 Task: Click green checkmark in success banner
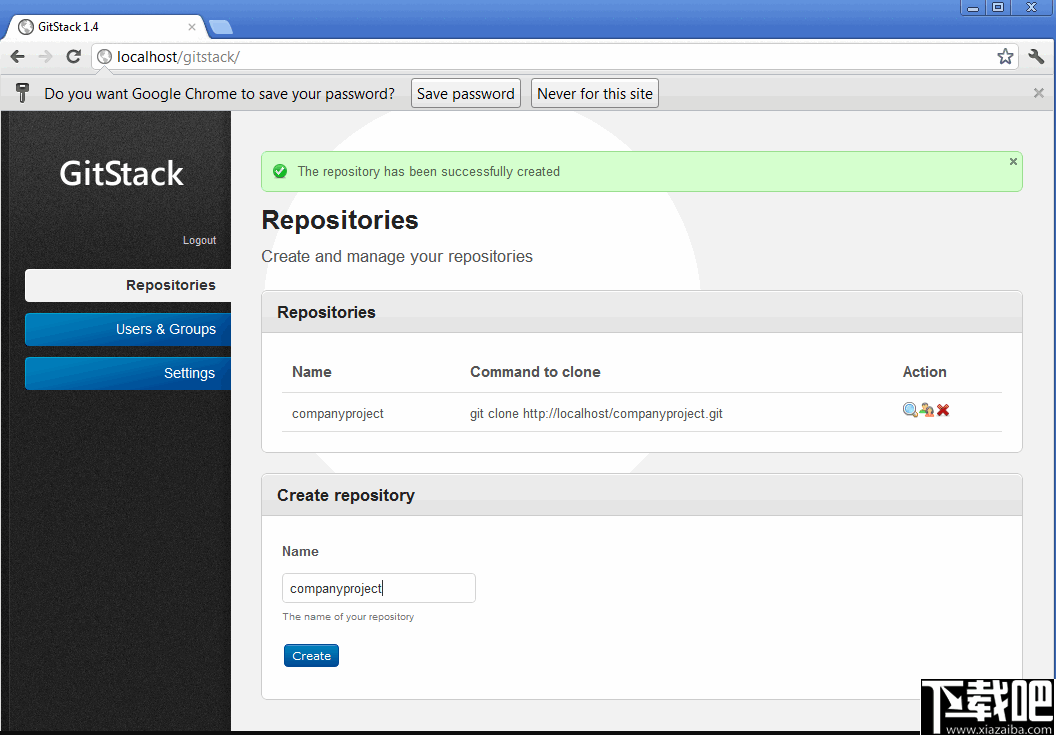click(280, 171)
